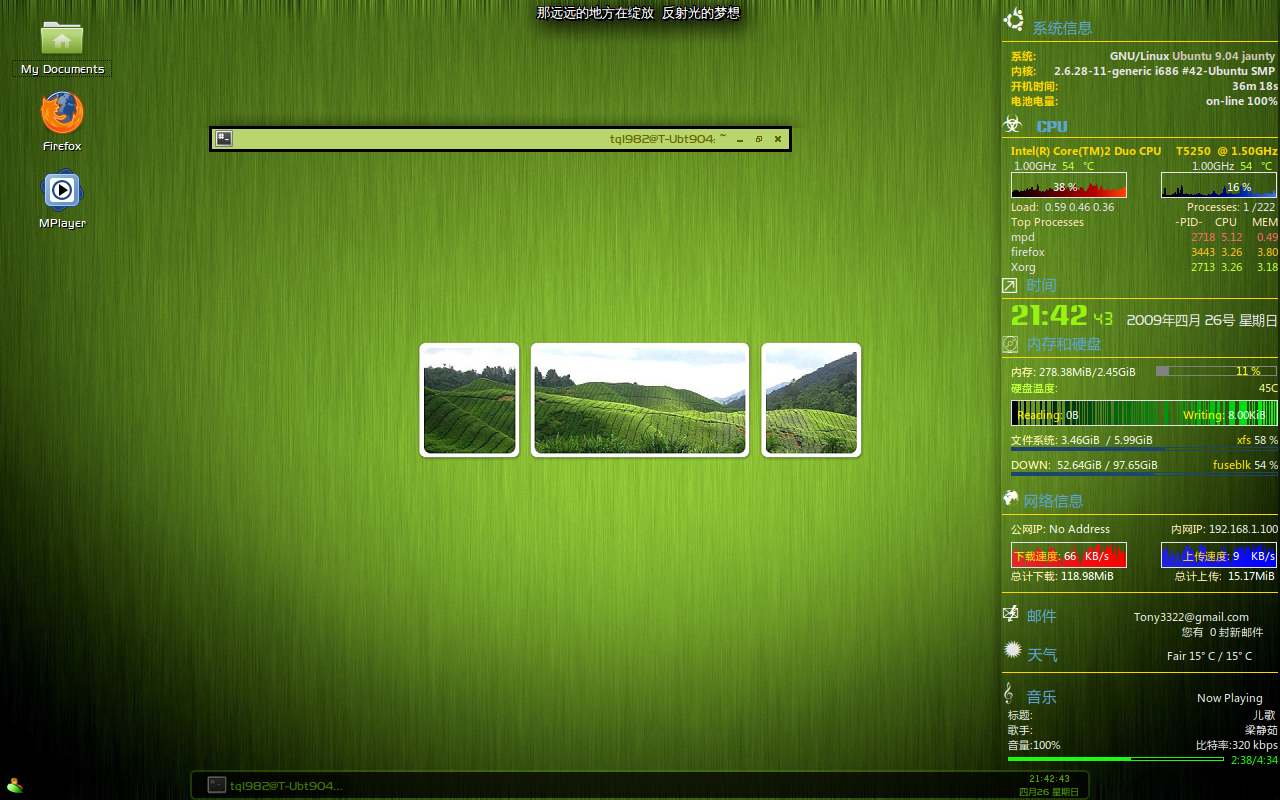Click the 总计上传: 15.17MiB text
1280x800 pixels.
(x=1224, y=576)
